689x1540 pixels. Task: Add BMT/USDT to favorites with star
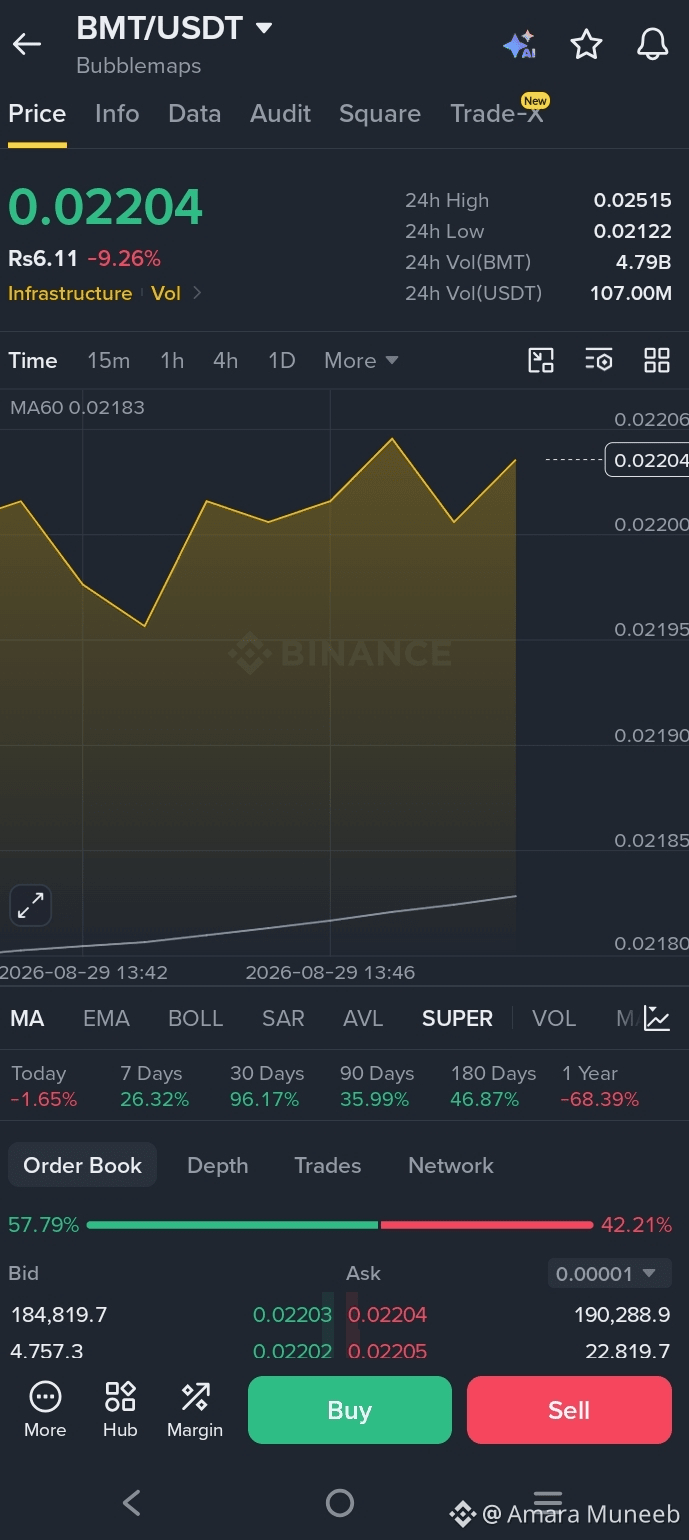586,44
